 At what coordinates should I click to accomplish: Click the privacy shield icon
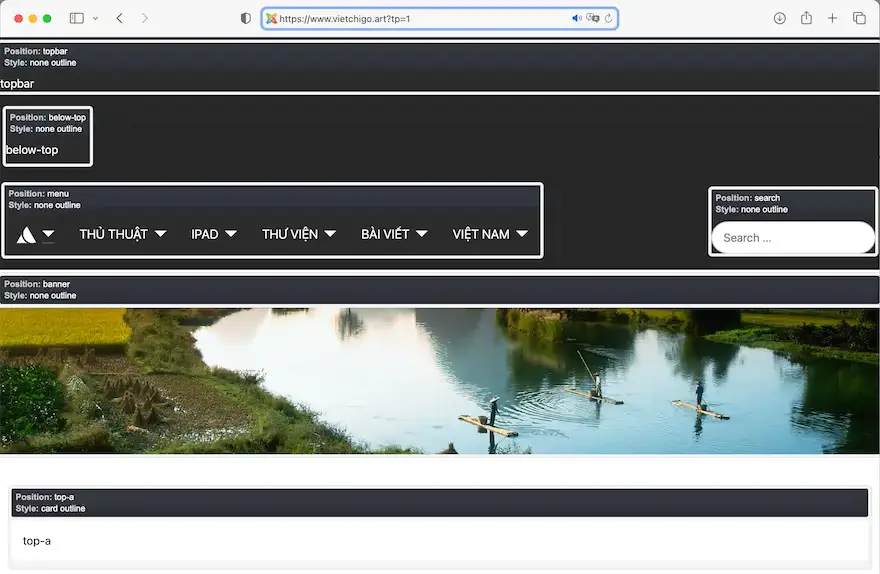point(246,18)
